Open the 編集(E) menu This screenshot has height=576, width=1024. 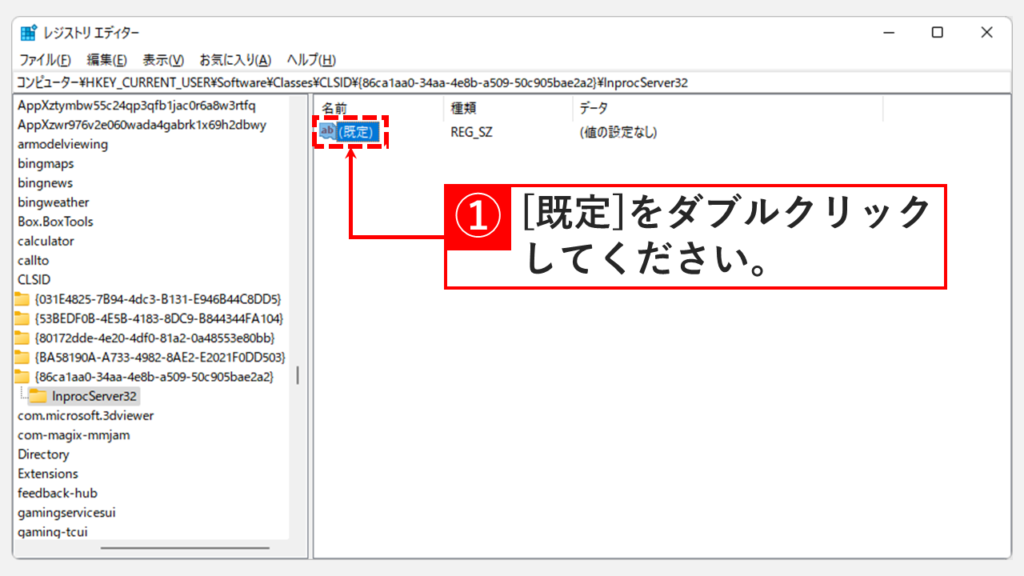point(107,60)
